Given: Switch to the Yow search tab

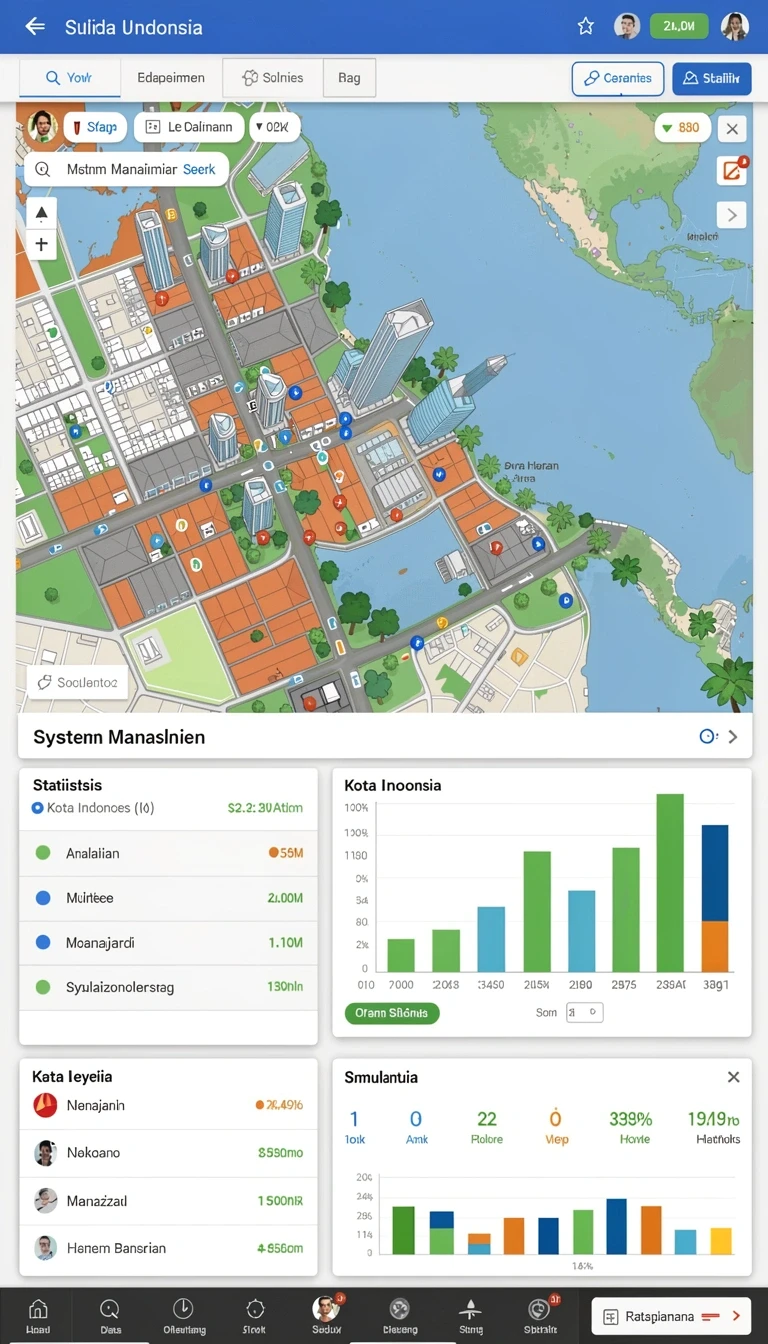Looking at the screenshot, I should pyautogui.click(x=70, y=78).
